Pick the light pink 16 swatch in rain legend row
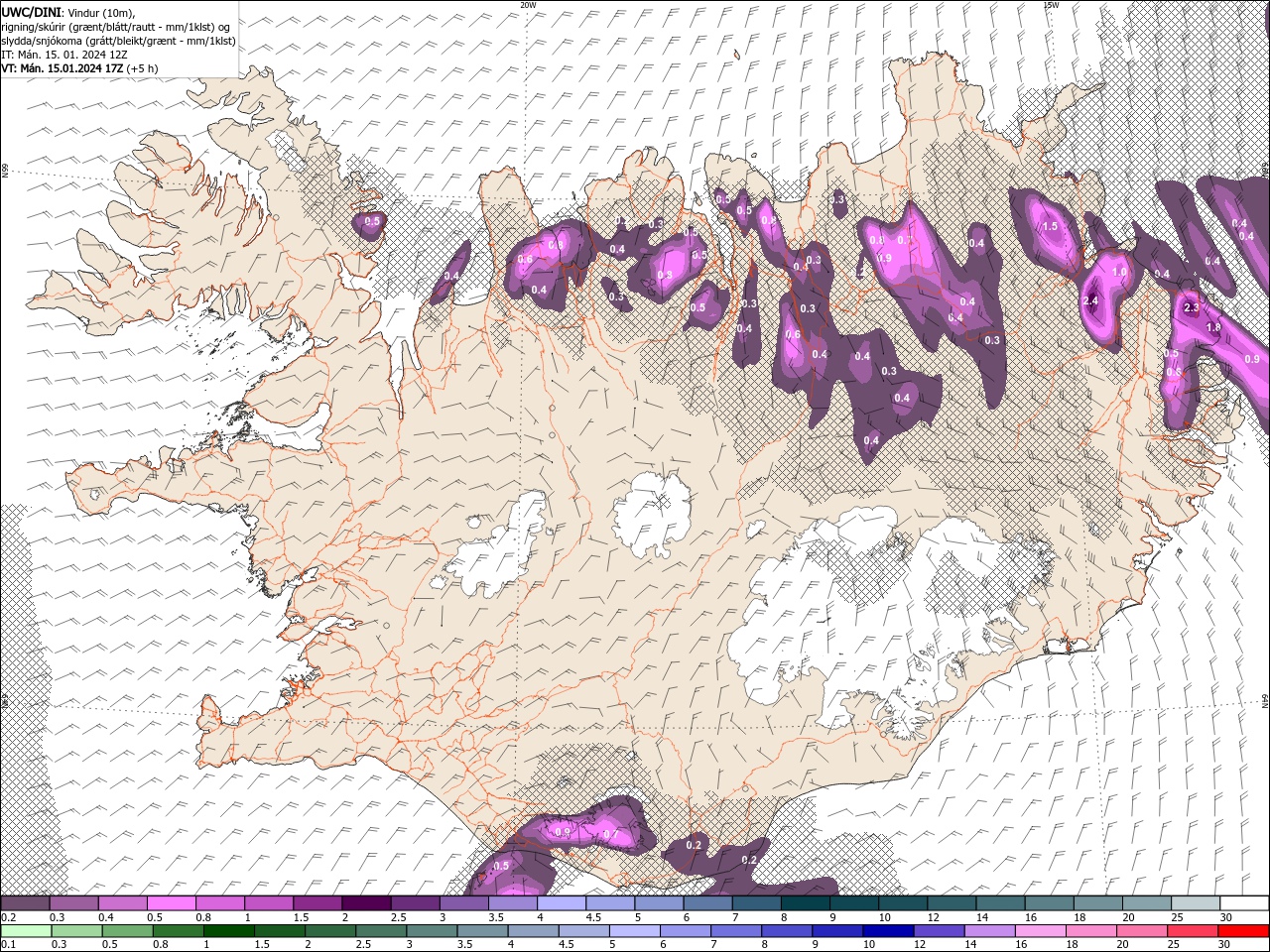 click(x=1039, y=931)
